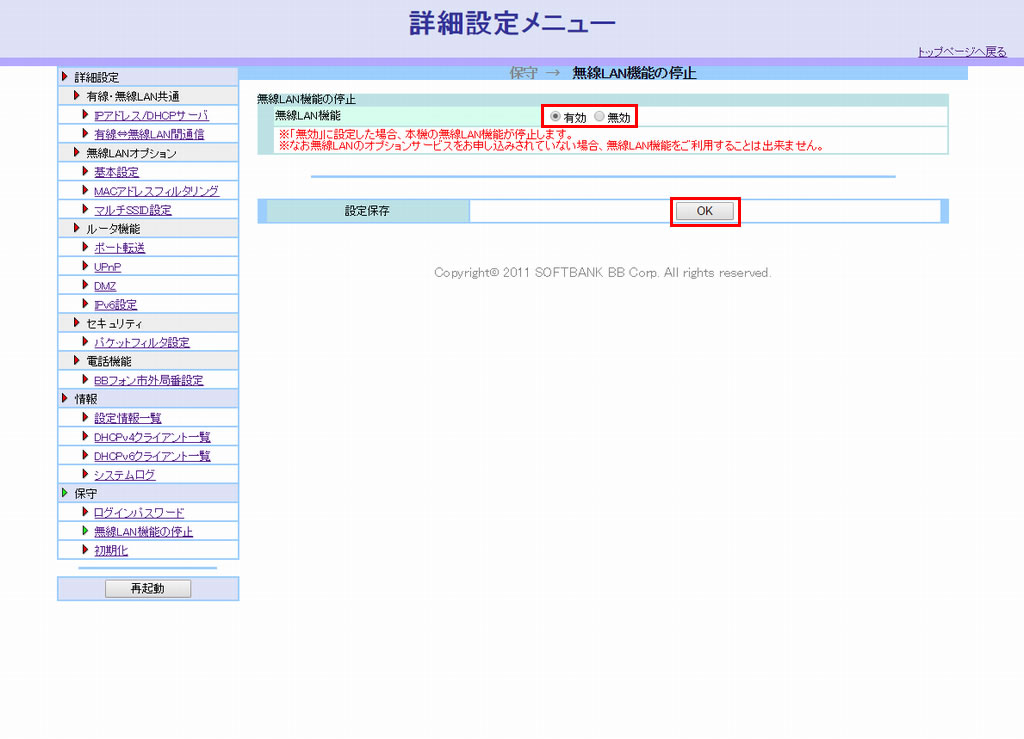Open the 初期化 page

click(111, 551)
